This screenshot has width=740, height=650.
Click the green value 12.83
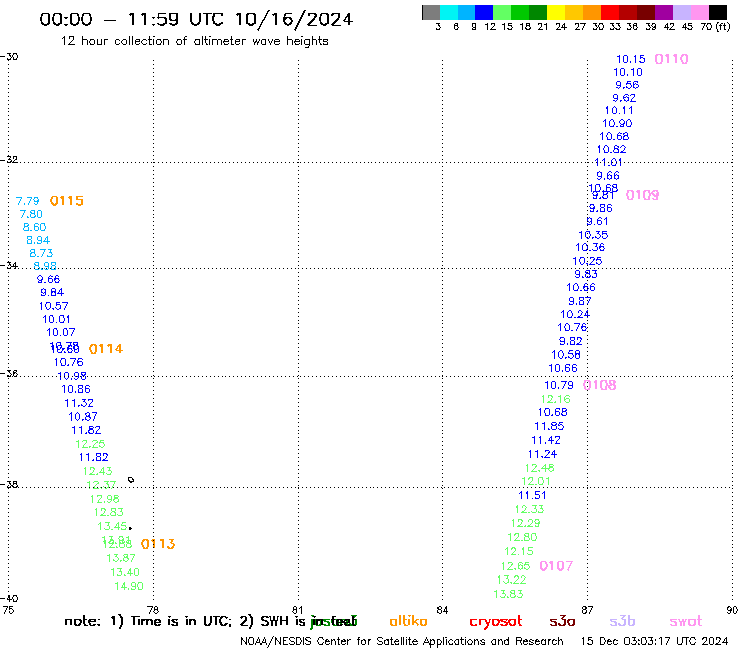(109, 512)
